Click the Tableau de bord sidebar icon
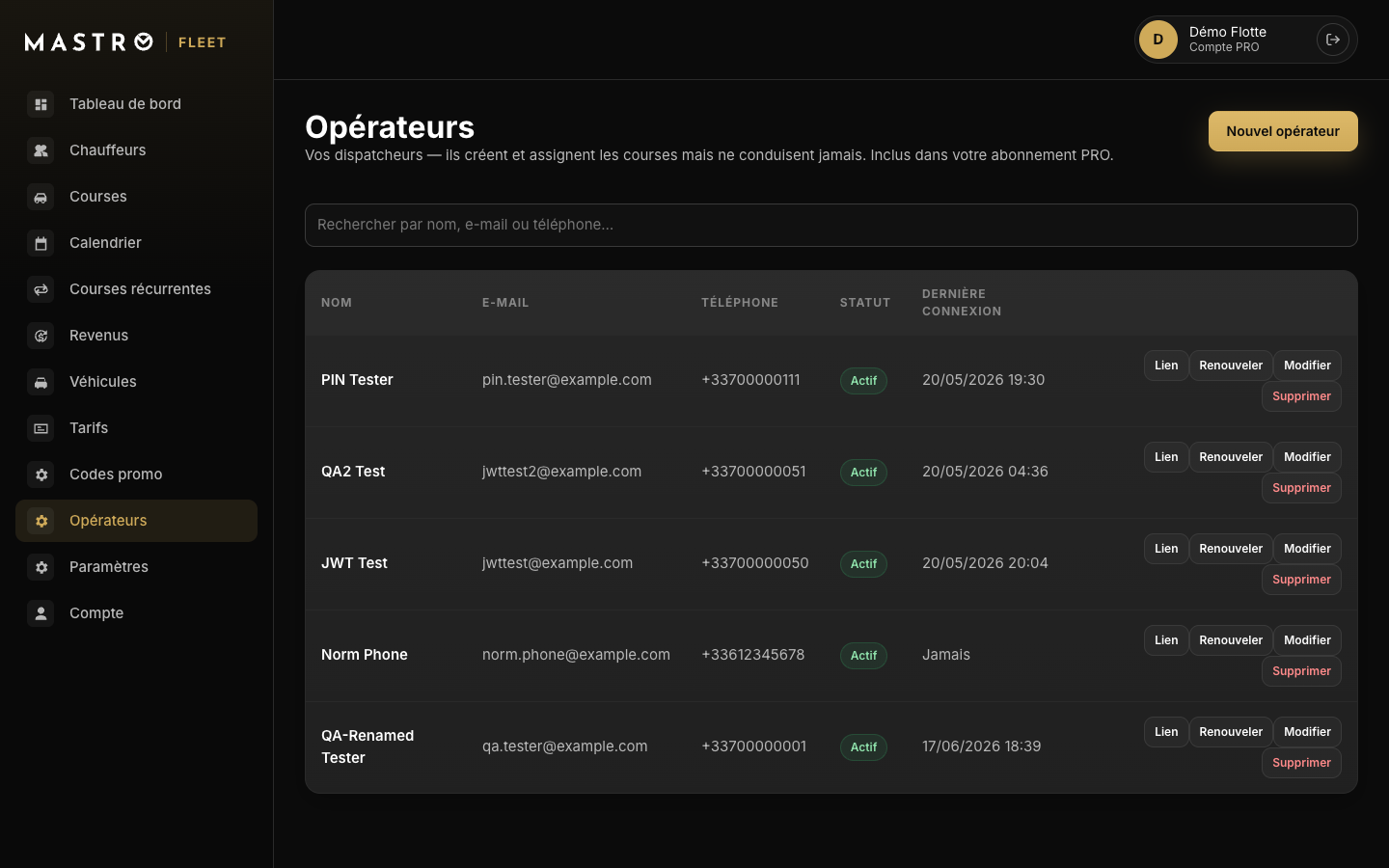 click(41, 104)
